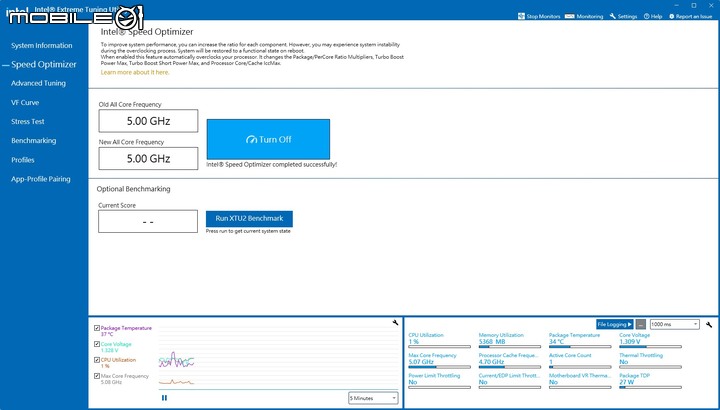Toggle CPU Utilization graph checkbox
The width and height of the screenshot is (720, 410).
click(x=97, y=360)
